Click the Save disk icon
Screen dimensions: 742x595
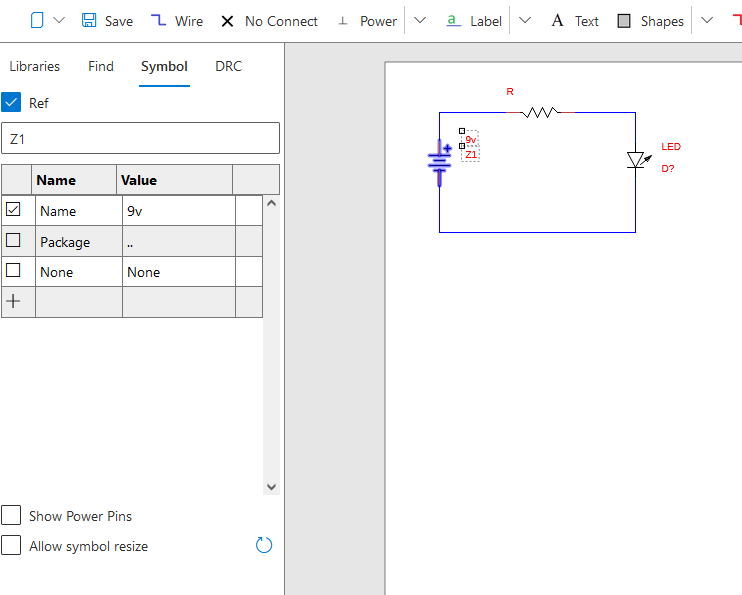coord(89,21)
